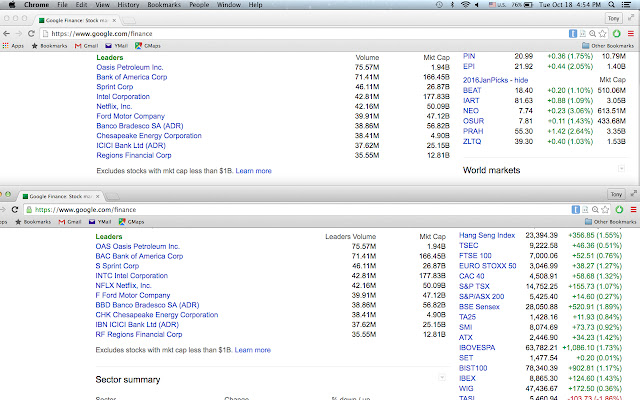Click hide next to 2016JanPicks portfolio
The height and width of the screenshot is (400, 640).
[521, 80]
